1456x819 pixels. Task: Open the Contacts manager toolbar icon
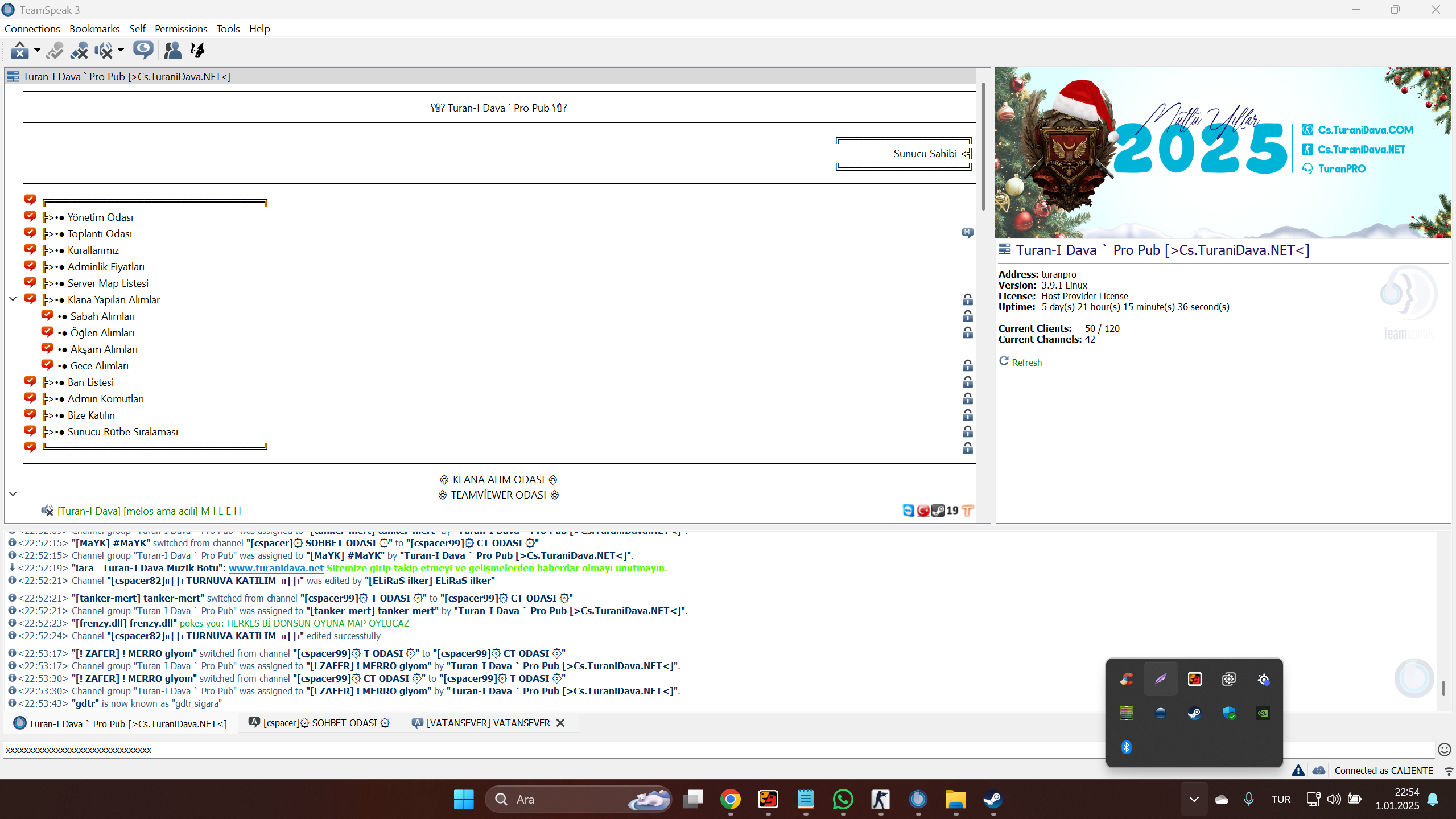coord(172,51)
